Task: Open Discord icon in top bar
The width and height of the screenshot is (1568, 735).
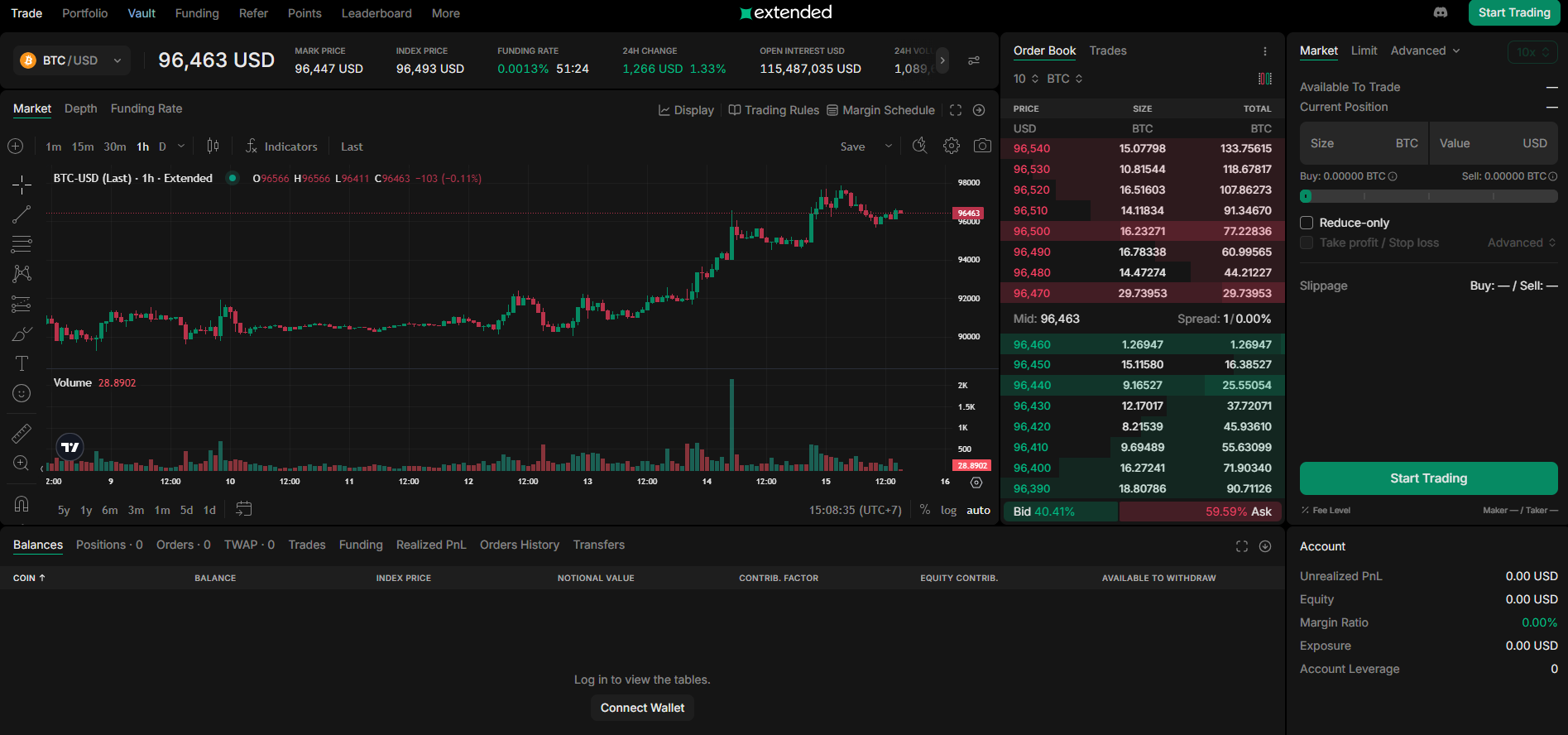Action: click(x=1441, y=12)
